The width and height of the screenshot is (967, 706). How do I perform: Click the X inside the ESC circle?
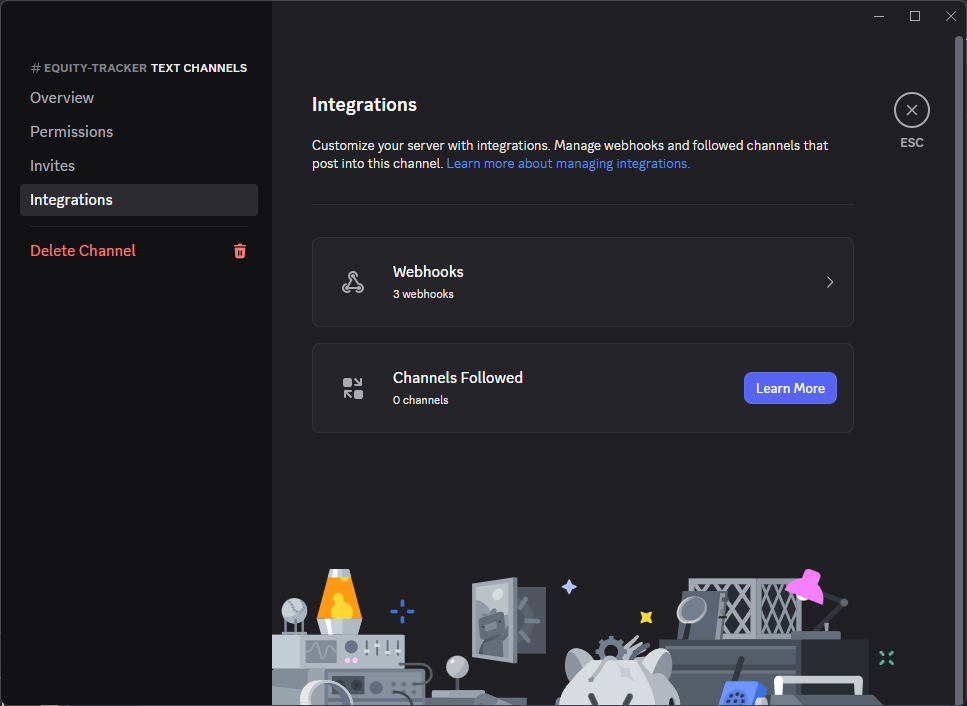pyautogui.click(x=911, y=110)
